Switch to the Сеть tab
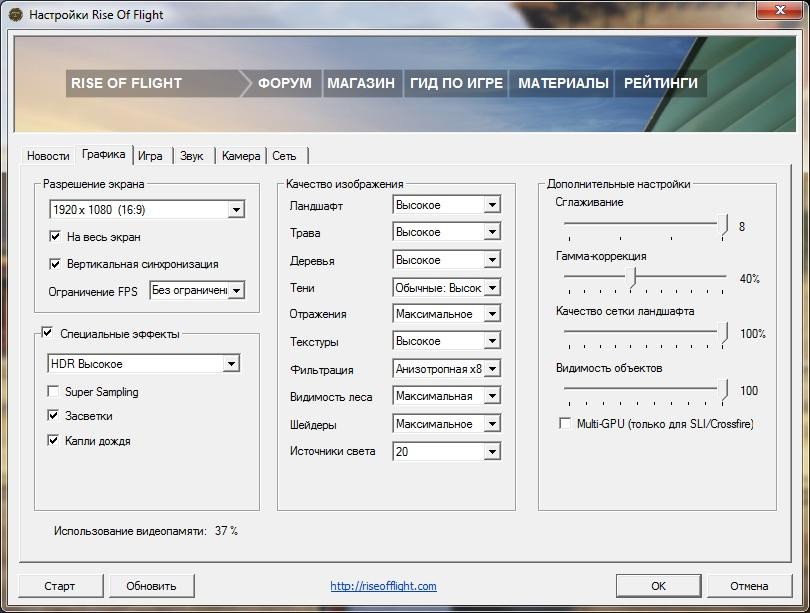 pos(285,156)
